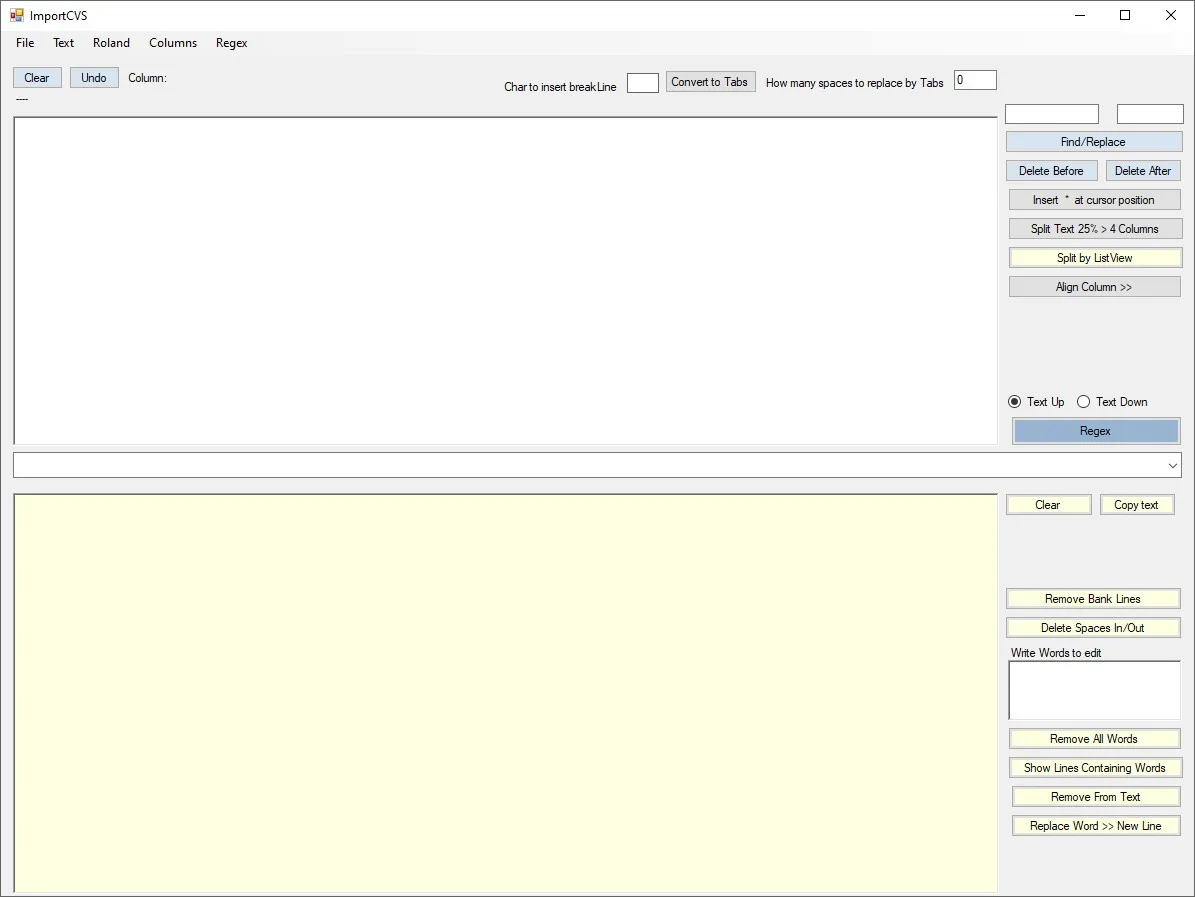Click the second replace text field above Find/Replace

(x=1150, y=114)
